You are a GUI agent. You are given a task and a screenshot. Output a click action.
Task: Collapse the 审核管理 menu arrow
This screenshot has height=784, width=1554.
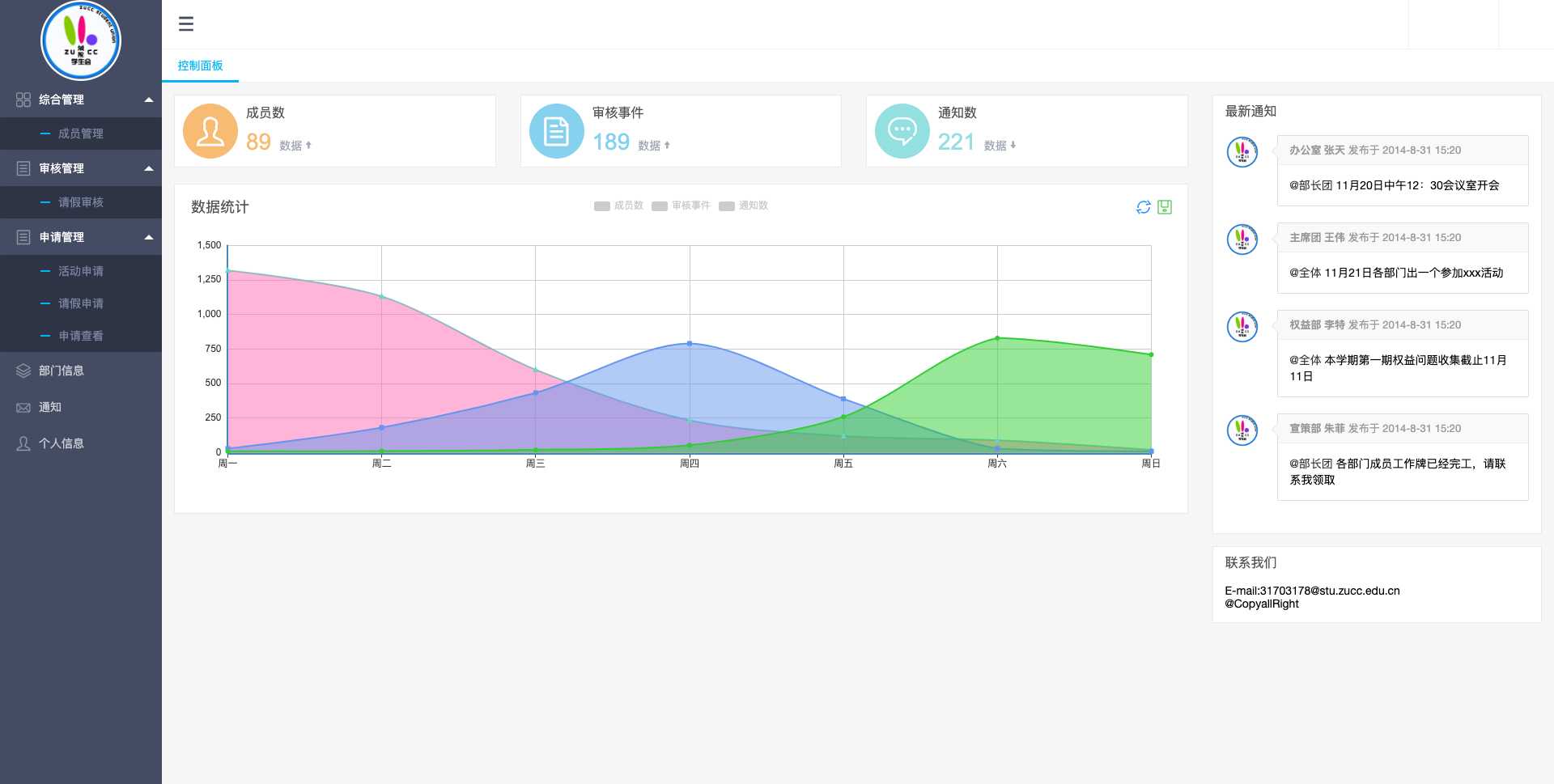pos(149,168)
